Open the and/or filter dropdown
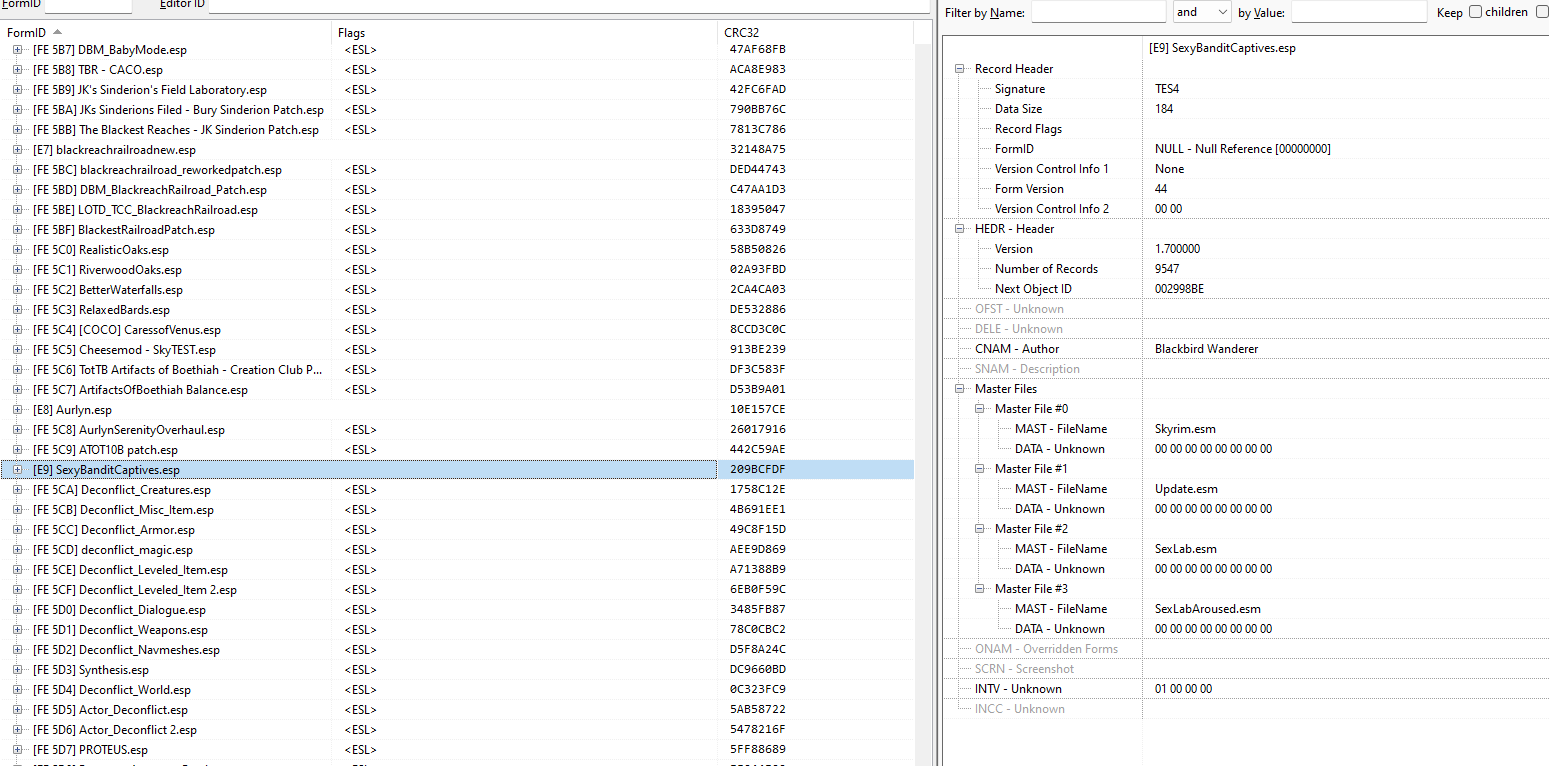Screen dimensions: 1549x766 (x=1202, y=12)
